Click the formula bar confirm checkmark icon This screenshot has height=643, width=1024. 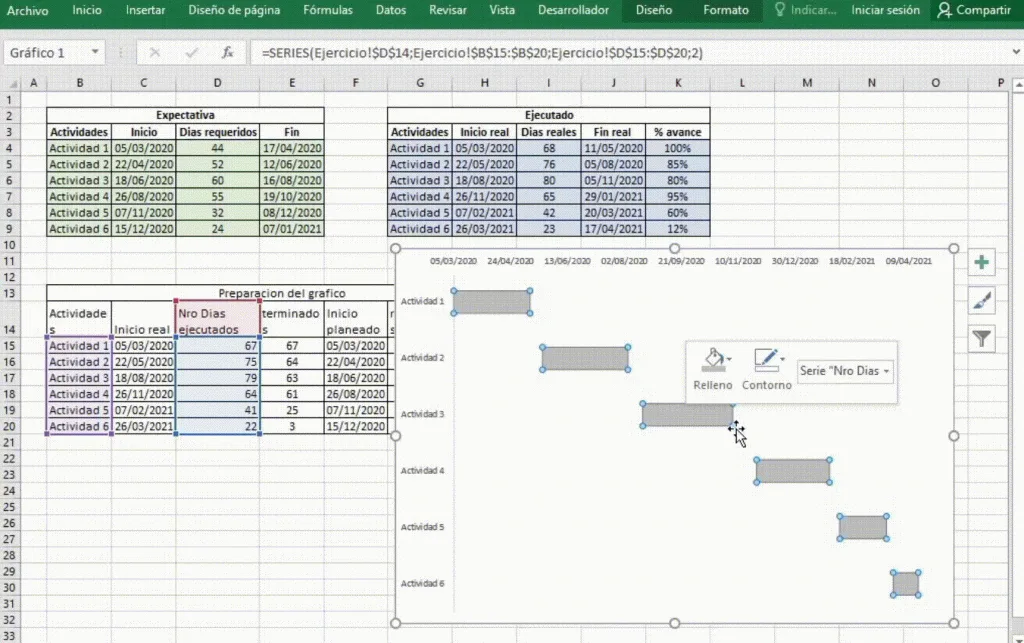coord(191,53)
